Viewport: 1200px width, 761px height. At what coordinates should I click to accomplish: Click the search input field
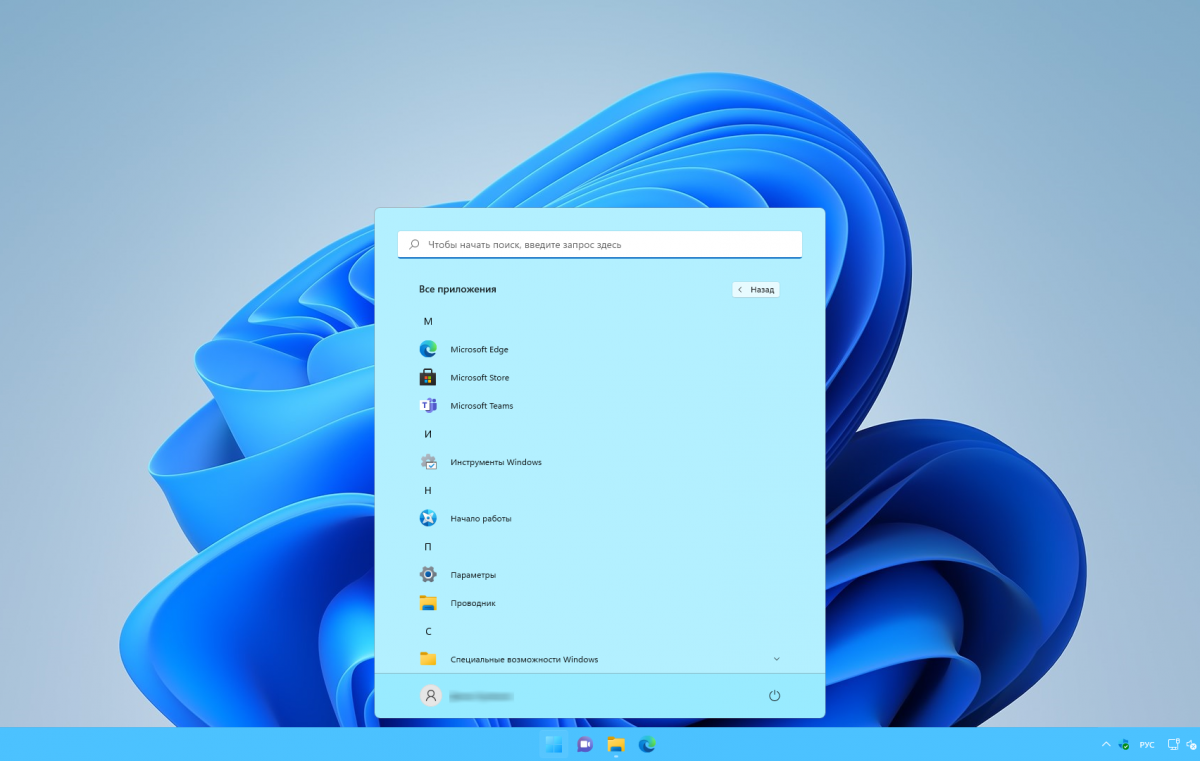(600, 244)
